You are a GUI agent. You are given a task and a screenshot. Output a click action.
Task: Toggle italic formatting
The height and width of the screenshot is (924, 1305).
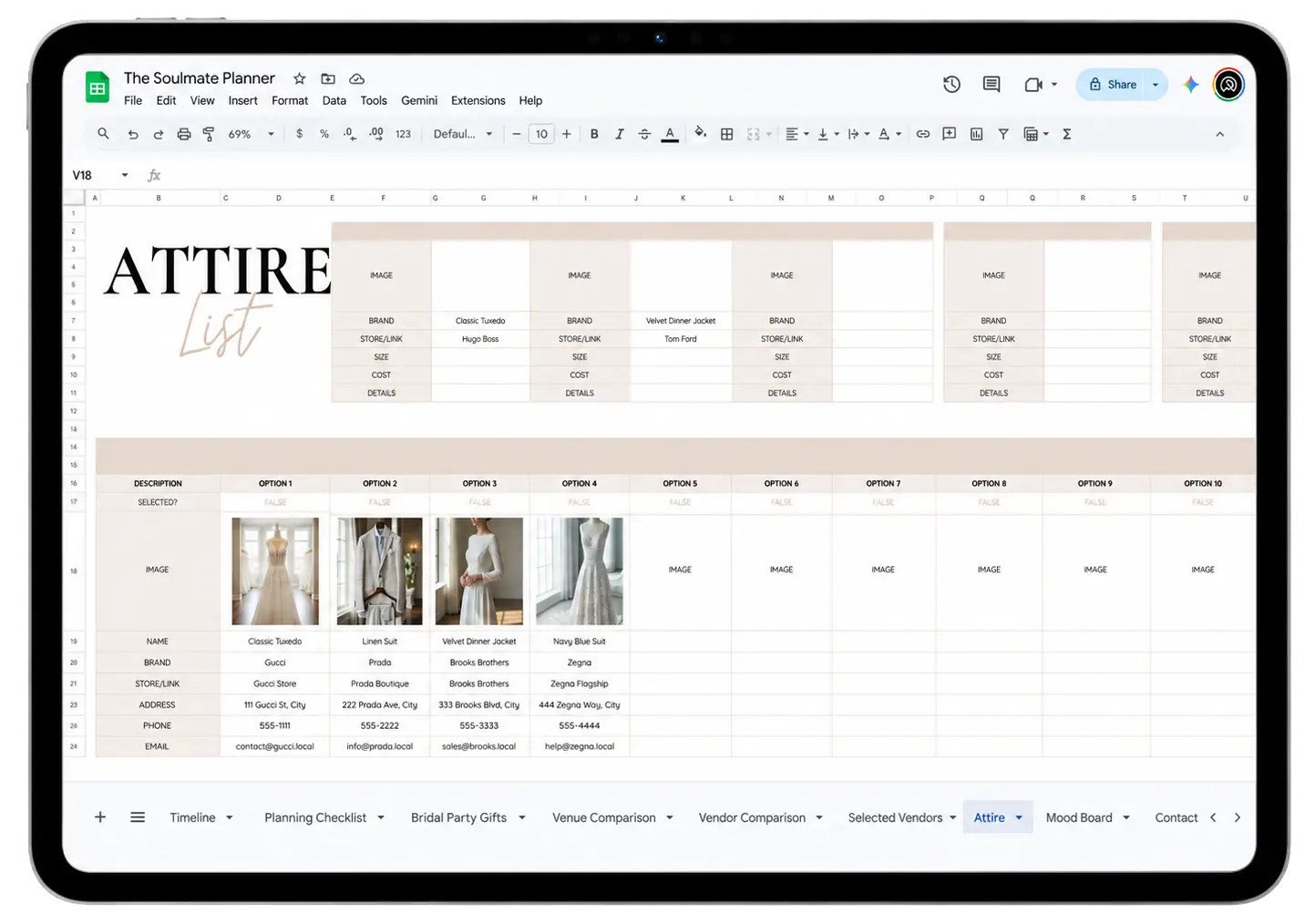(x=620, y=134)
